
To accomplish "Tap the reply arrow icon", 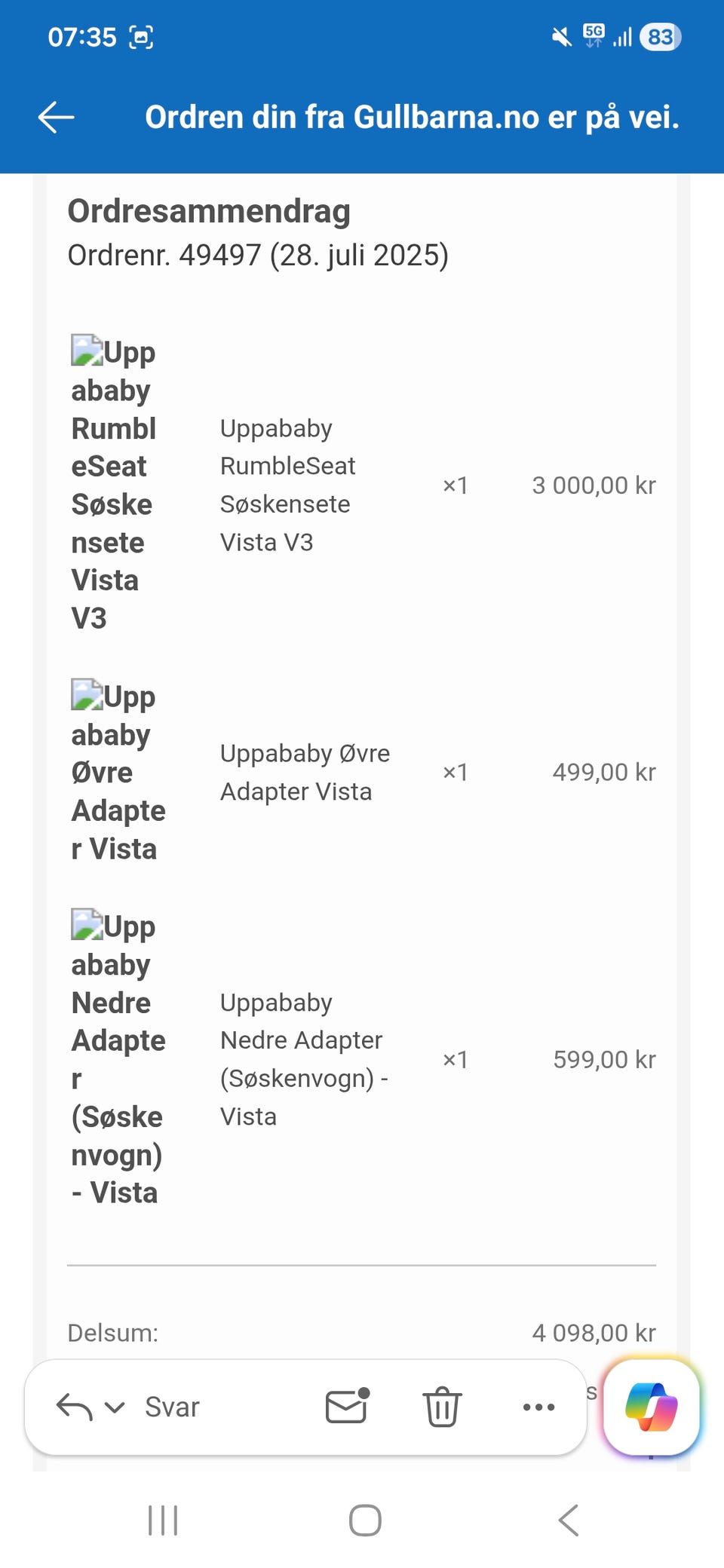I will click(74, 1407).
